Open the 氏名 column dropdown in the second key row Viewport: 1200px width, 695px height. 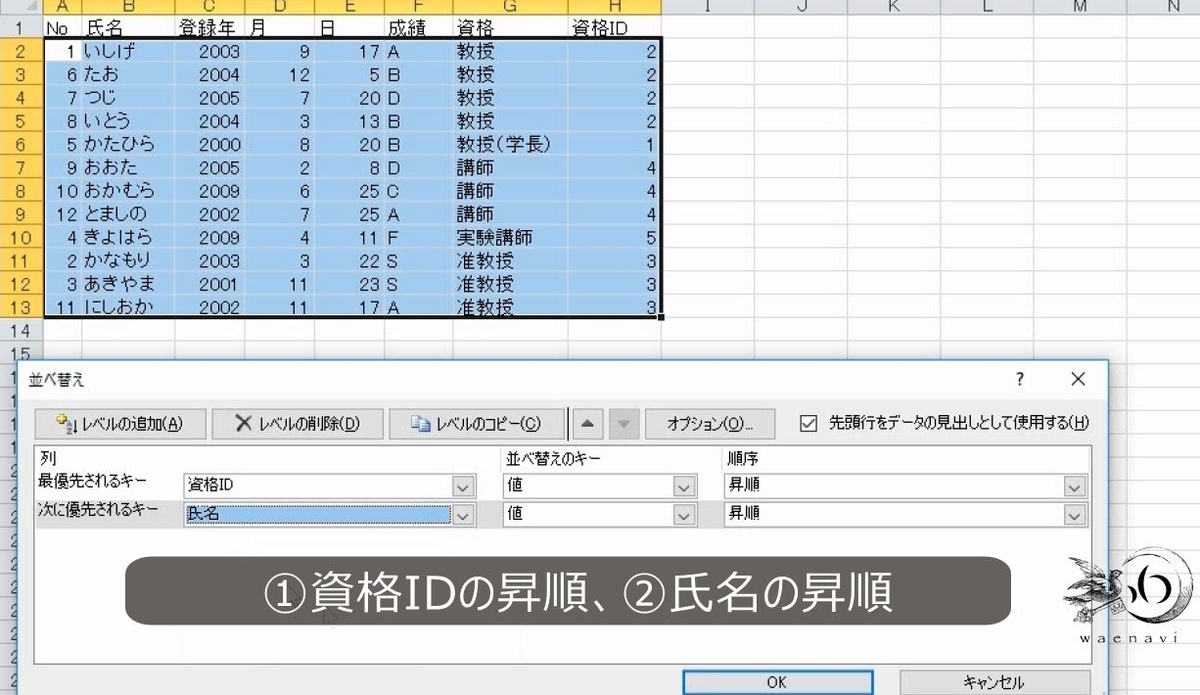click(463, 515)
